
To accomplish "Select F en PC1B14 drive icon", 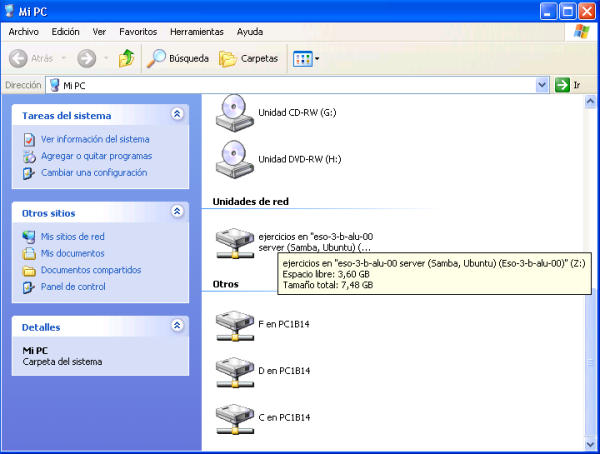I will point(234,325).
